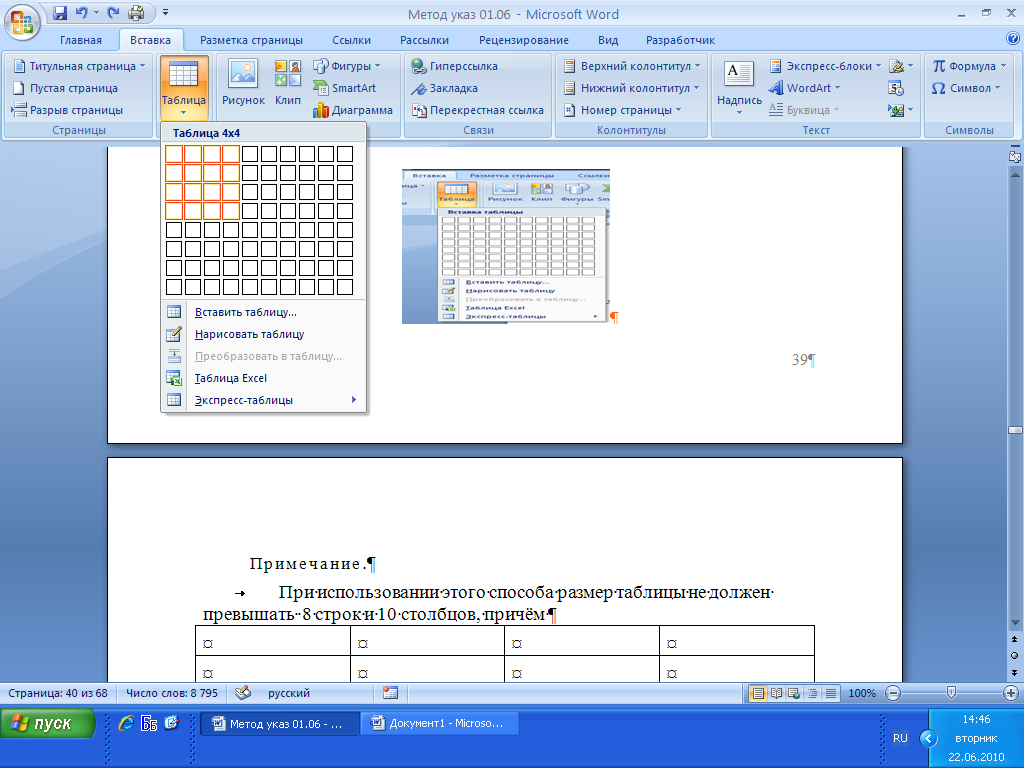Insert Титульная страница cover page

(78, 66)
